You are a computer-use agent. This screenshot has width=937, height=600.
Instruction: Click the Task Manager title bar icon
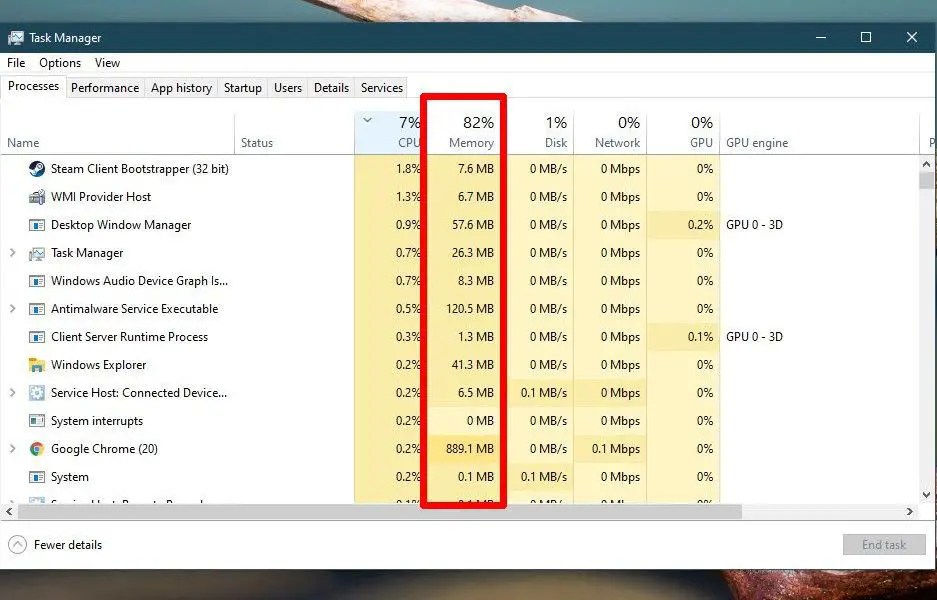[x=16, y=37]
